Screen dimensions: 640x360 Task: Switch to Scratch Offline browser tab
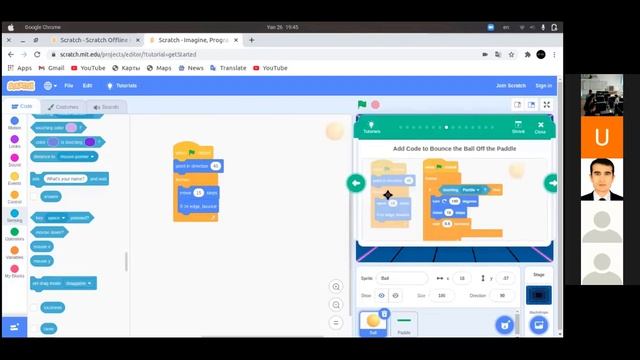tap(95, 40)
